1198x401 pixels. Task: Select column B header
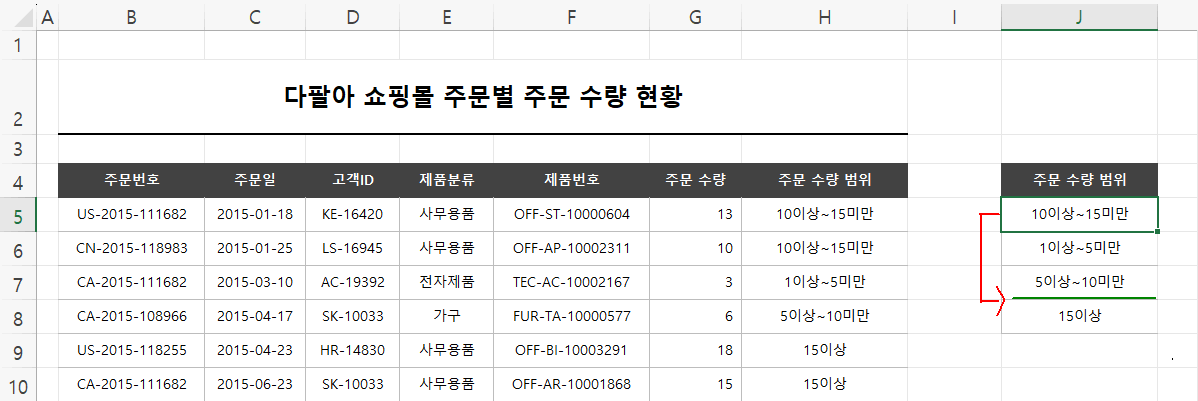[131, 18]
